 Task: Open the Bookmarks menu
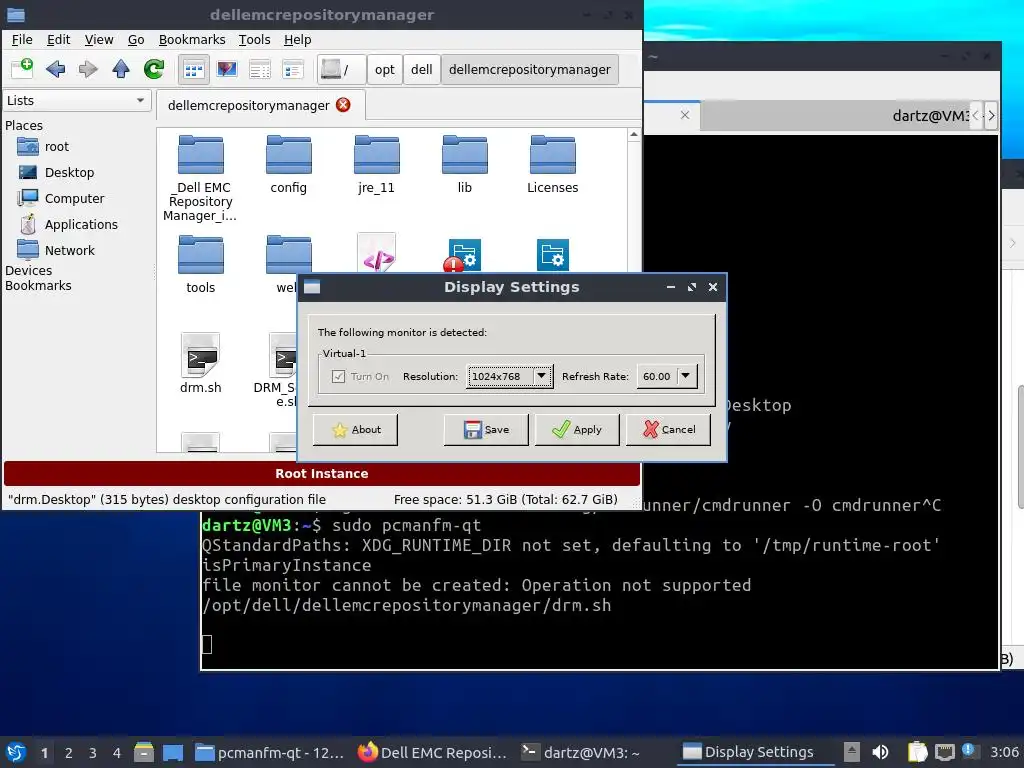(192, 40)
